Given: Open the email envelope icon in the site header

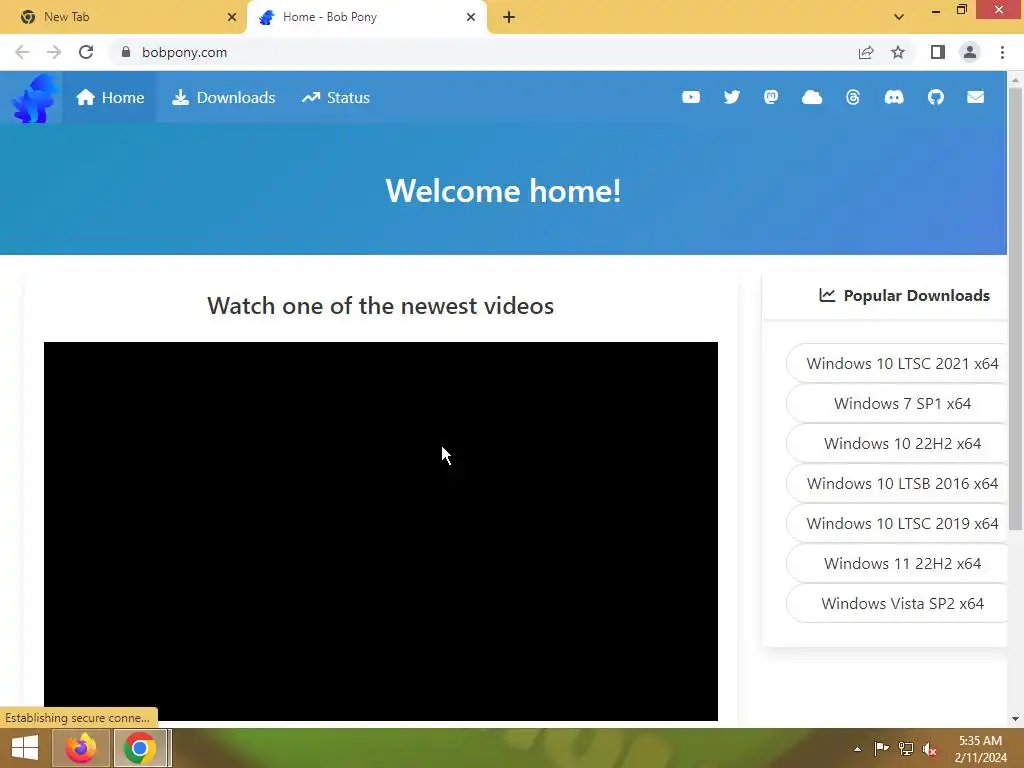Looking at the screenshot, I should coord(976,97).
